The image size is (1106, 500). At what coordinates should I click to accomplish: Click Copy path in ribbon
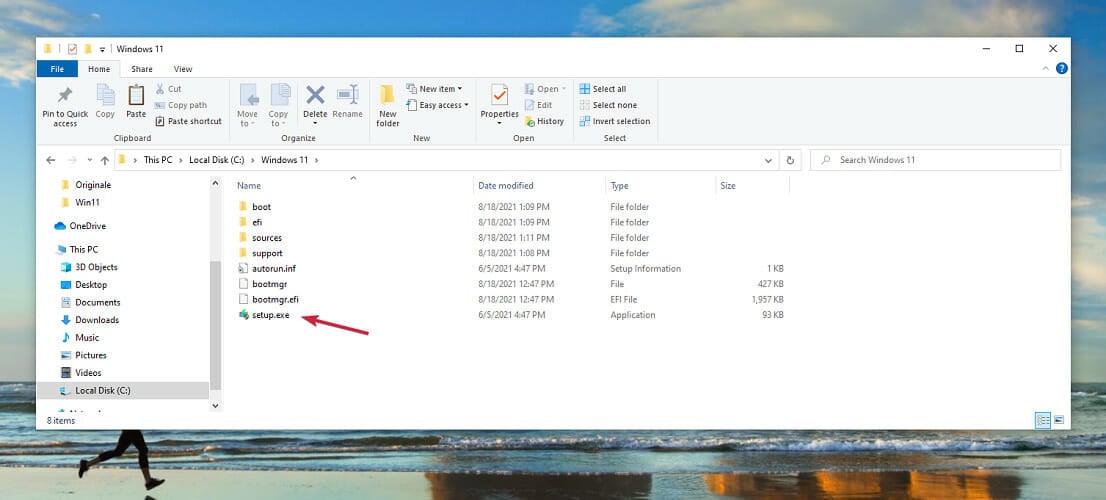click(181, 105)
